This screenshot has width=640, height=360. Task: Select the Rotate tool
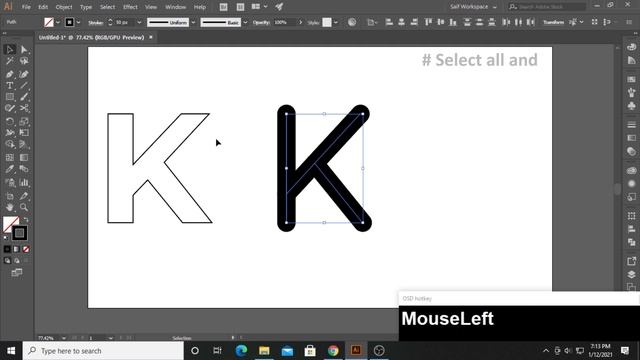[x=10, y=121]
